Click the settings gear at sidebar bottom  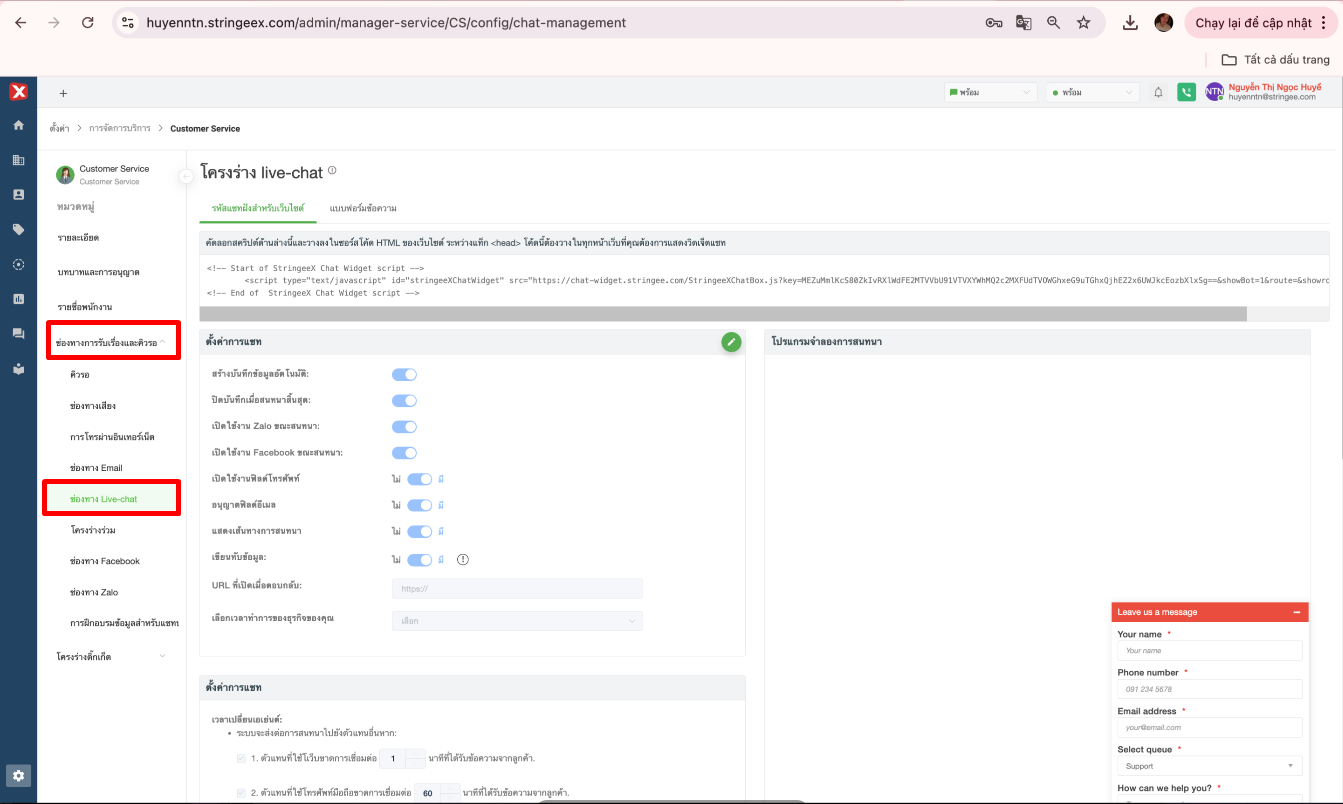click(x=18, y=776)
